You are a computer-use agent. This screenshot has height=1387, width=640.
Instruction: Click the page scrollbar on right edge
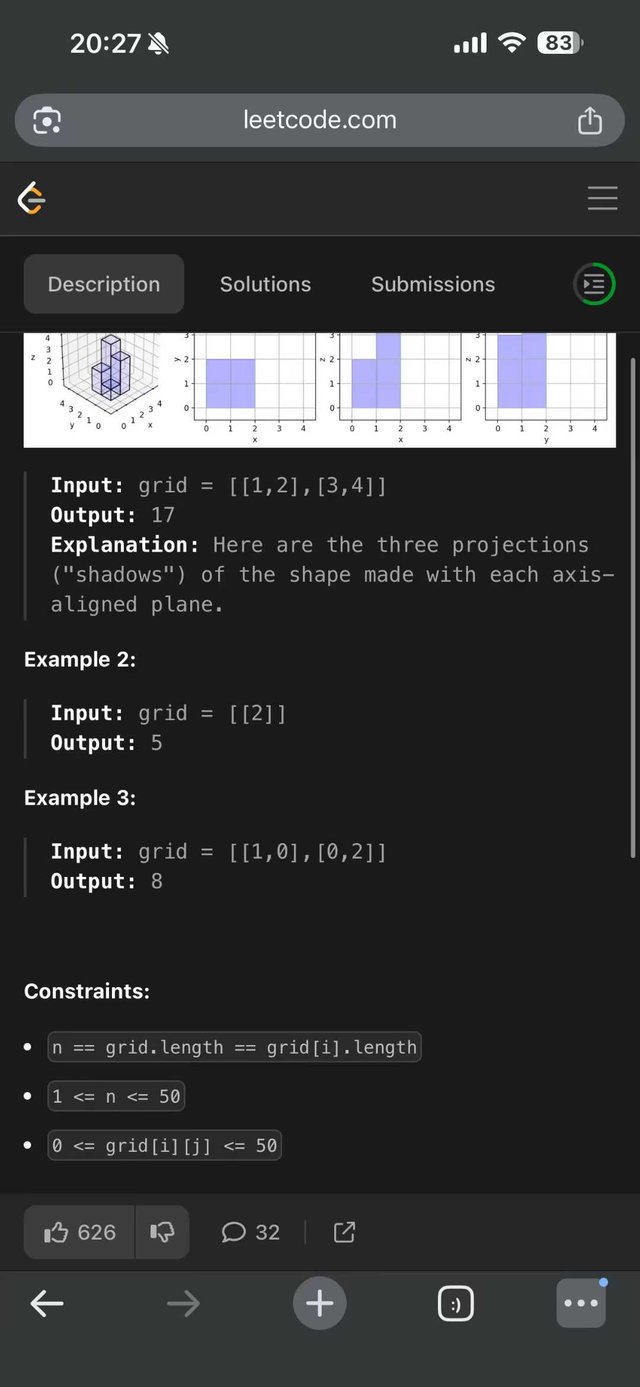[632, 600]
